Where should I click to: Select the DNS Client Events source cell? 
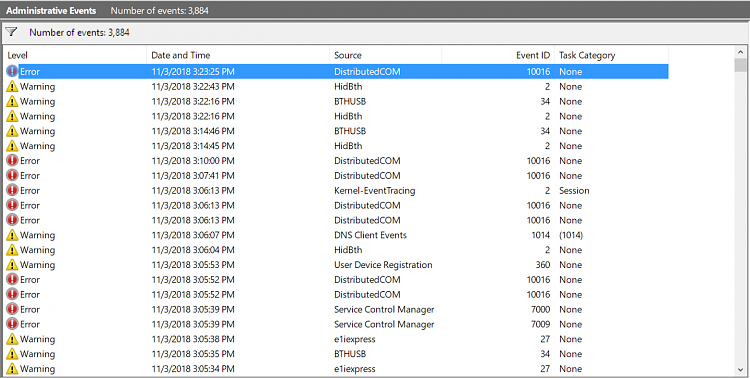click(x=370, y=235)
